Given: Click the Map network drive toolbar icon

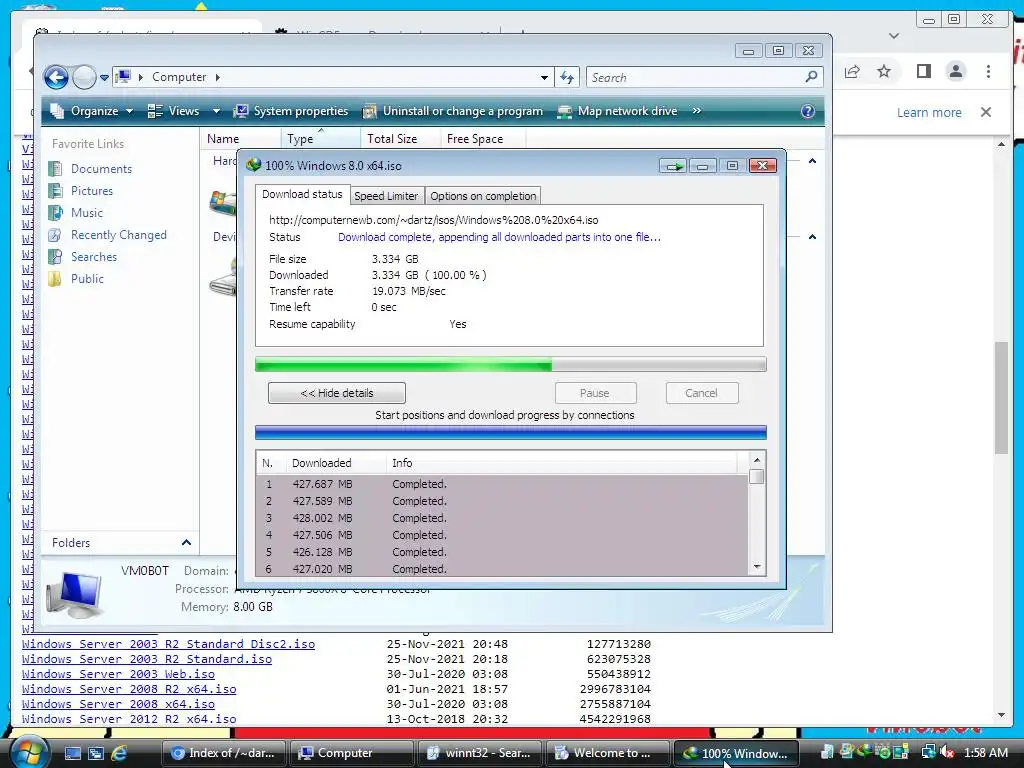Looking at the screenshot, I should pyautogui.click(x=564, y=111).
